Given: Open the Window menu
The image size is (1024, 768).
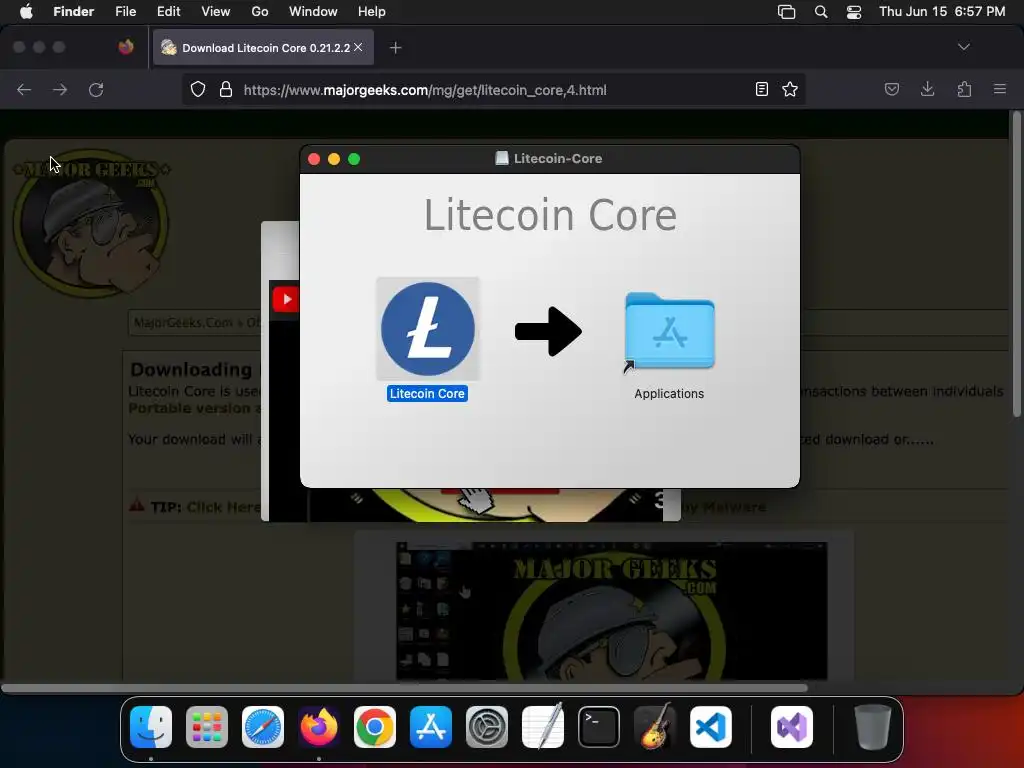Looking at the screenshot, I should [313, 12].
